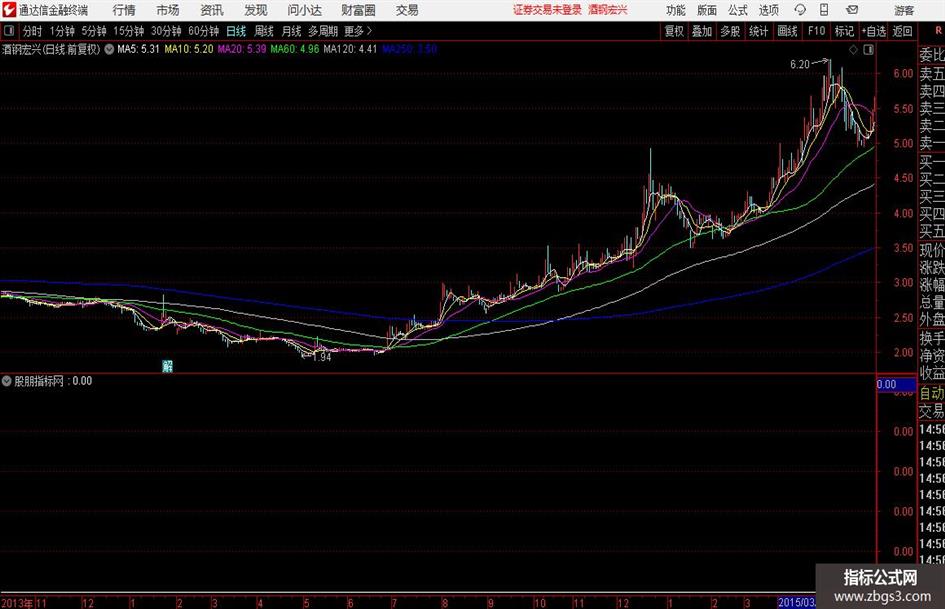The height and width of the screenshot is (609, 945).
Task: Select the 月线 monthly period tab
Action: pyautogui.click(x=292, y=31)
